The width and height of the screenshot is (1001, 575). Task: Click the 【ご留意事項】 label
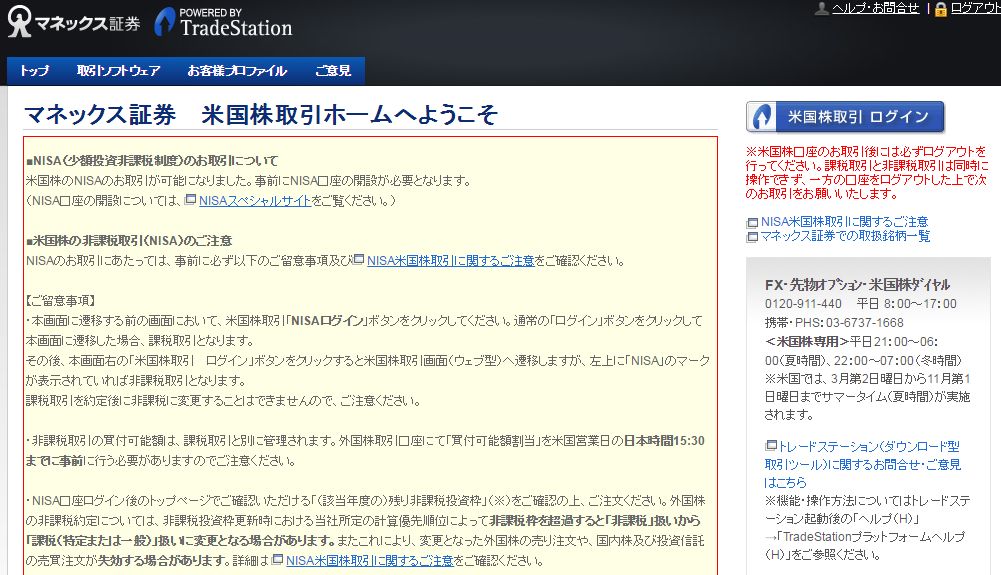[x=61, y=301]
